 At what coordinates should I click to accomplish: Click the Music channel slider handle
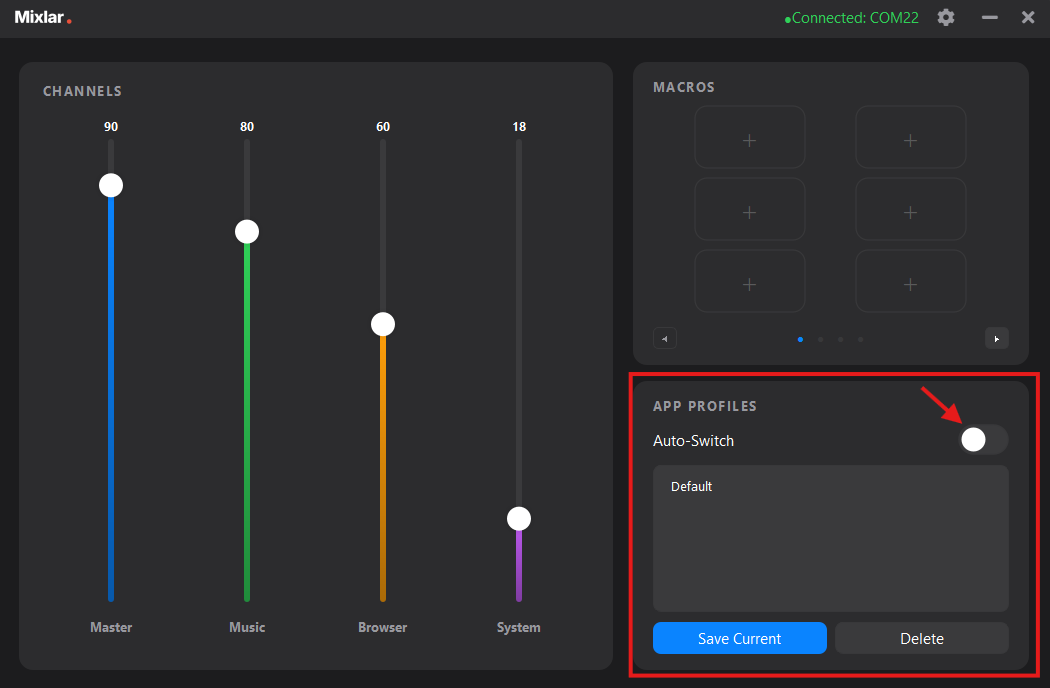(246, 231)
